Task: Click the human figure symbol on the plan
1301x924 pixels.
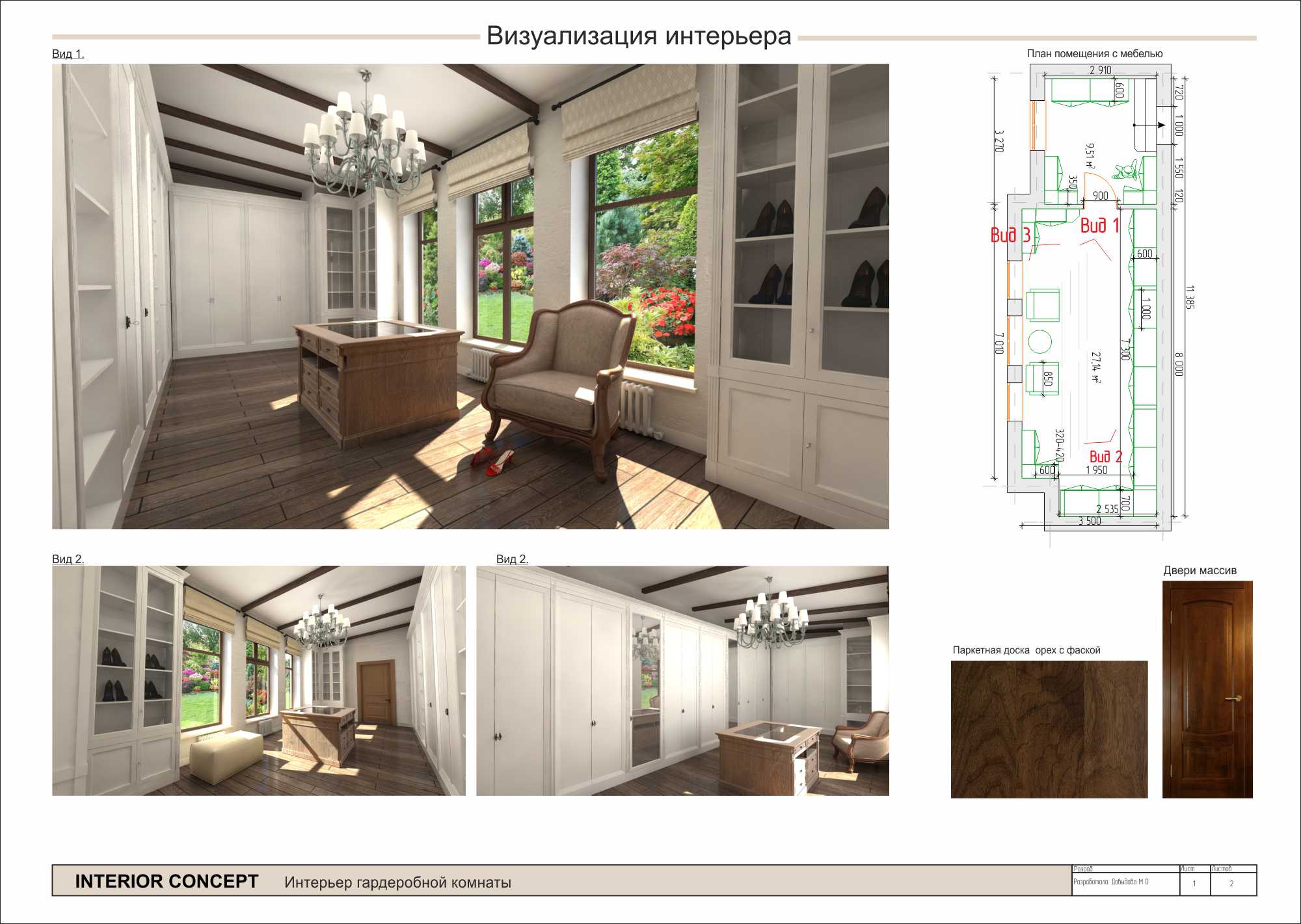Action: click(1125, 171)
